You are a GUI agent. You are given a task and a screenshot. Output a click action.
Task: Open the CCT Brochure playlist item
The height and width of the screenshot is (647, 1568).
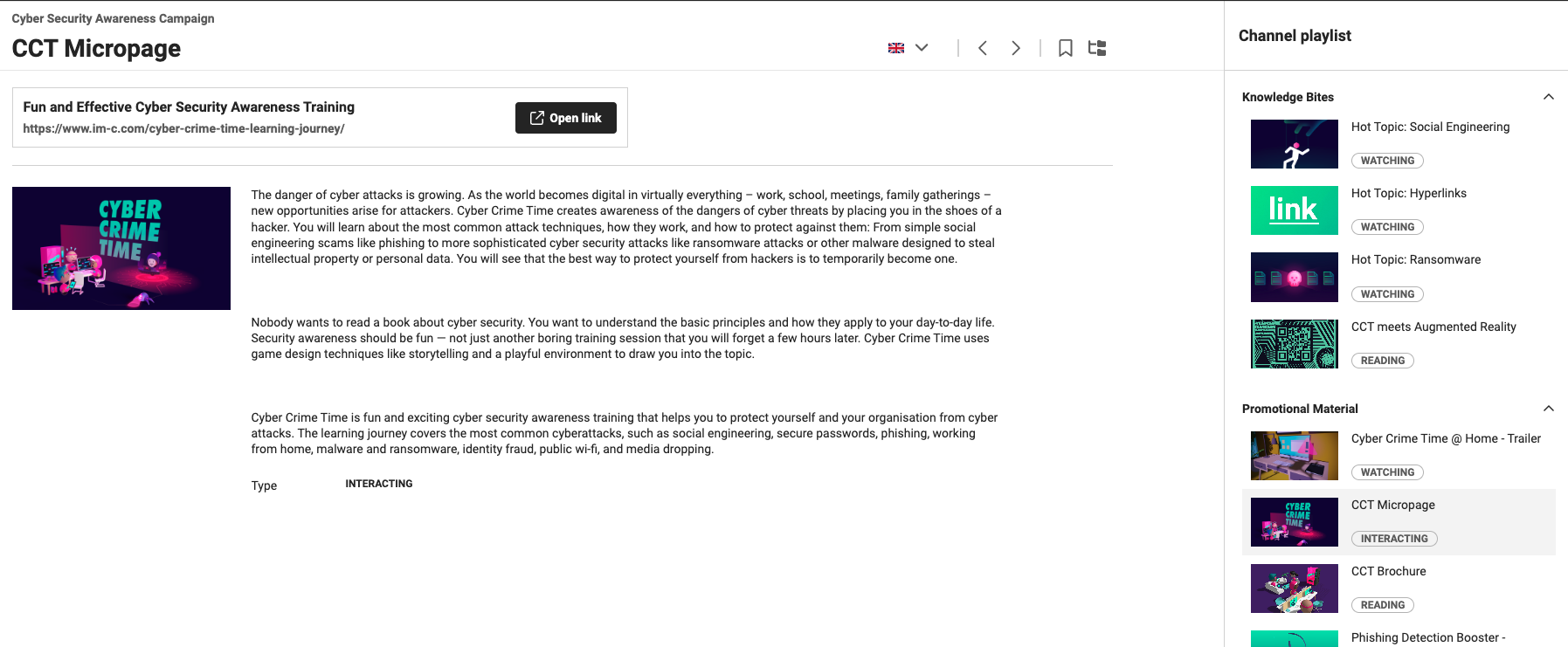pos(1388,572)
